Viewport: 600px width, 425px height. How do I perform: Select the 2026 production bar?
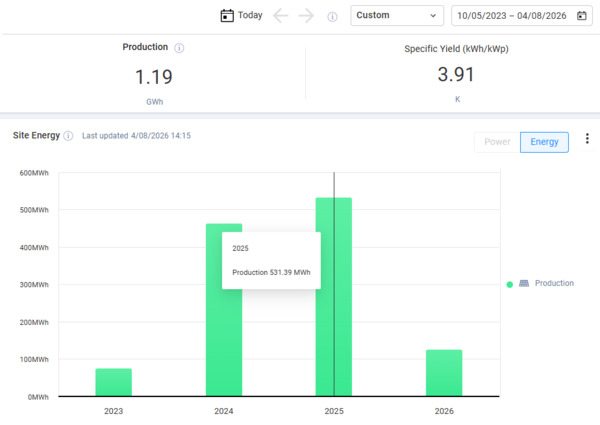pyautogui.click(x=444, y=373)
